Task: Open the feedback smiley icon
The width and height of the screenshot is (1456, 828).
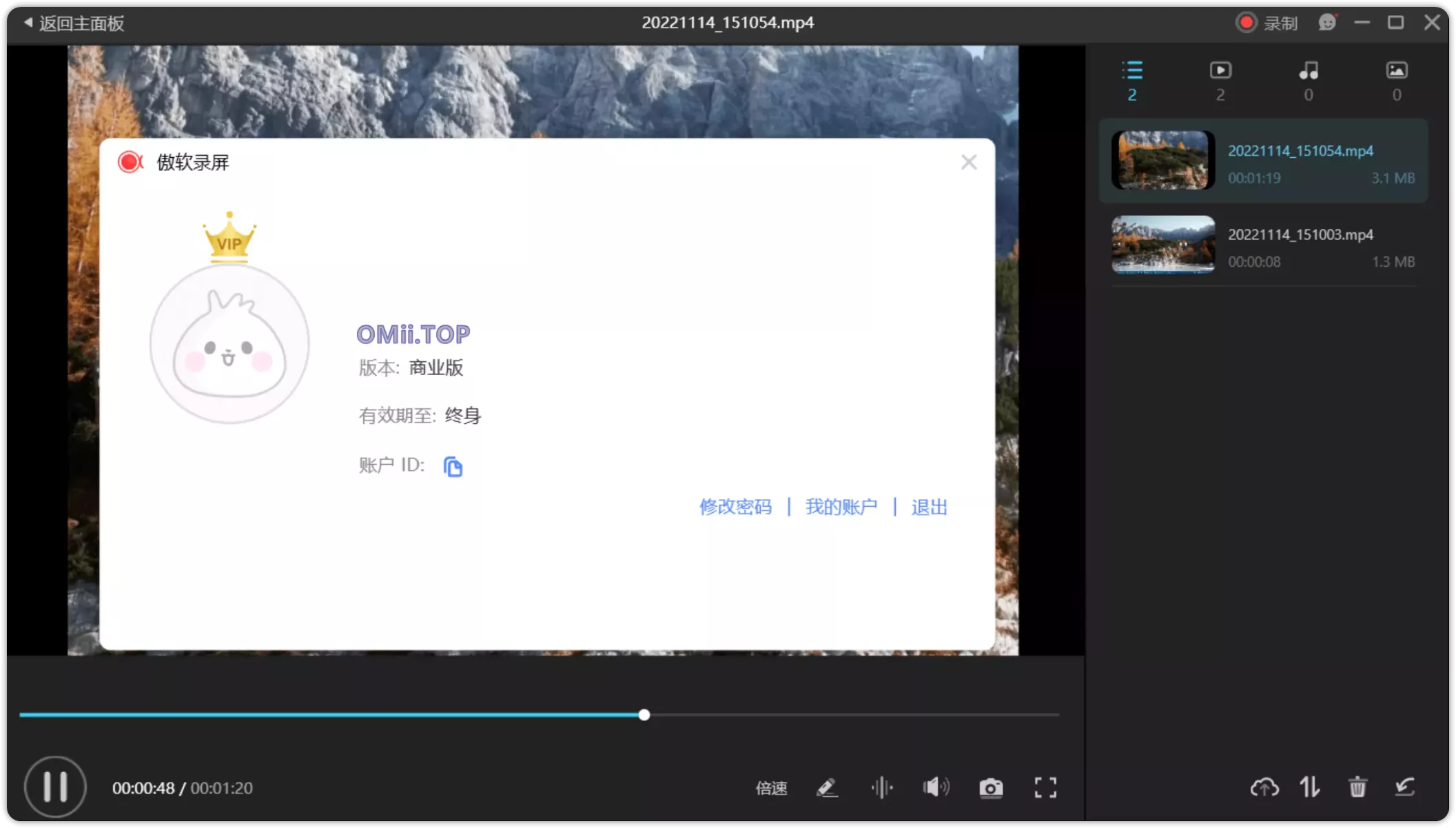Action: (1326, 22)
